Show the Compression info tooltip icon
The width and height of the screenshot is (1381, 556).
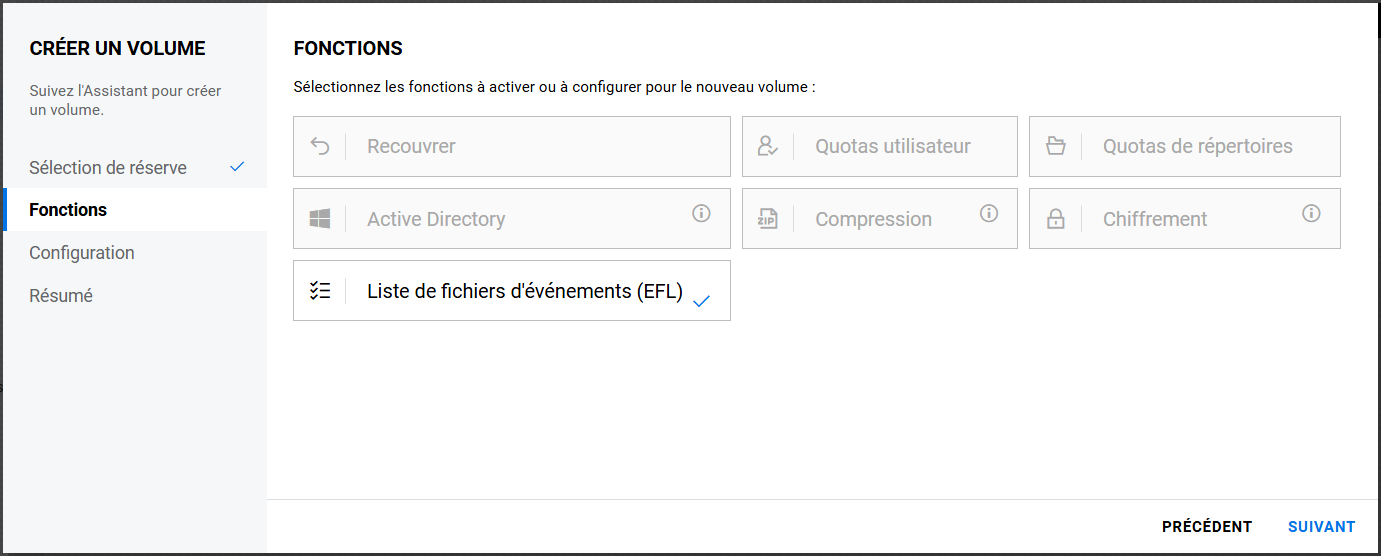(x=989, y=213)
